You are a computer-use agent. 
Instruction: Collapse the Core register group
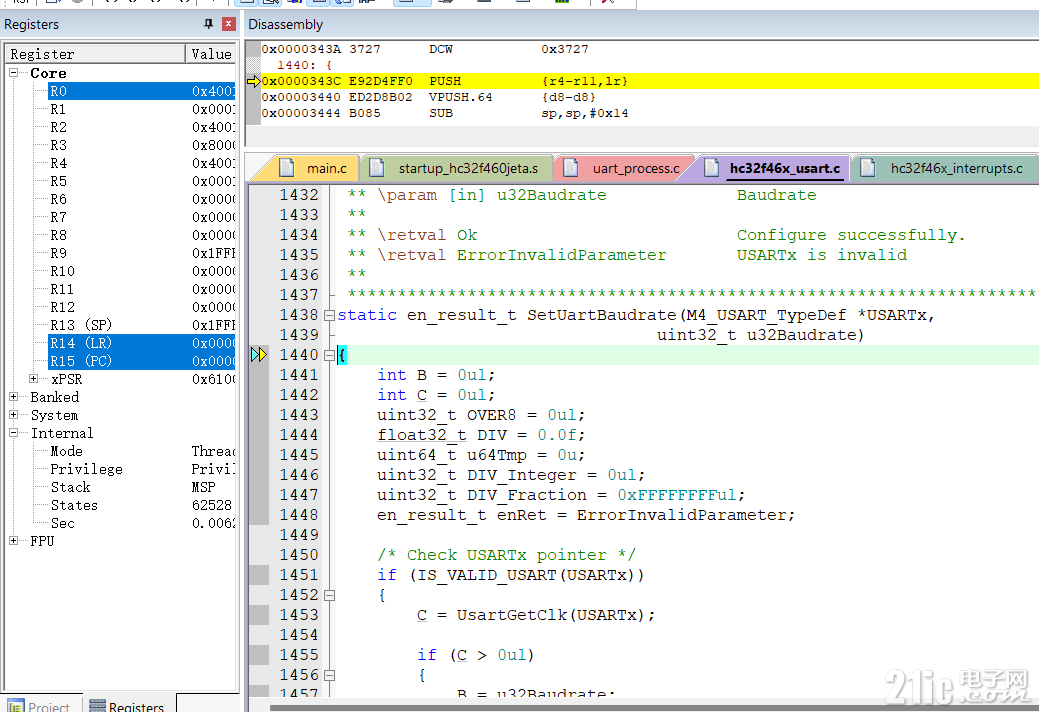pos(13,73)
